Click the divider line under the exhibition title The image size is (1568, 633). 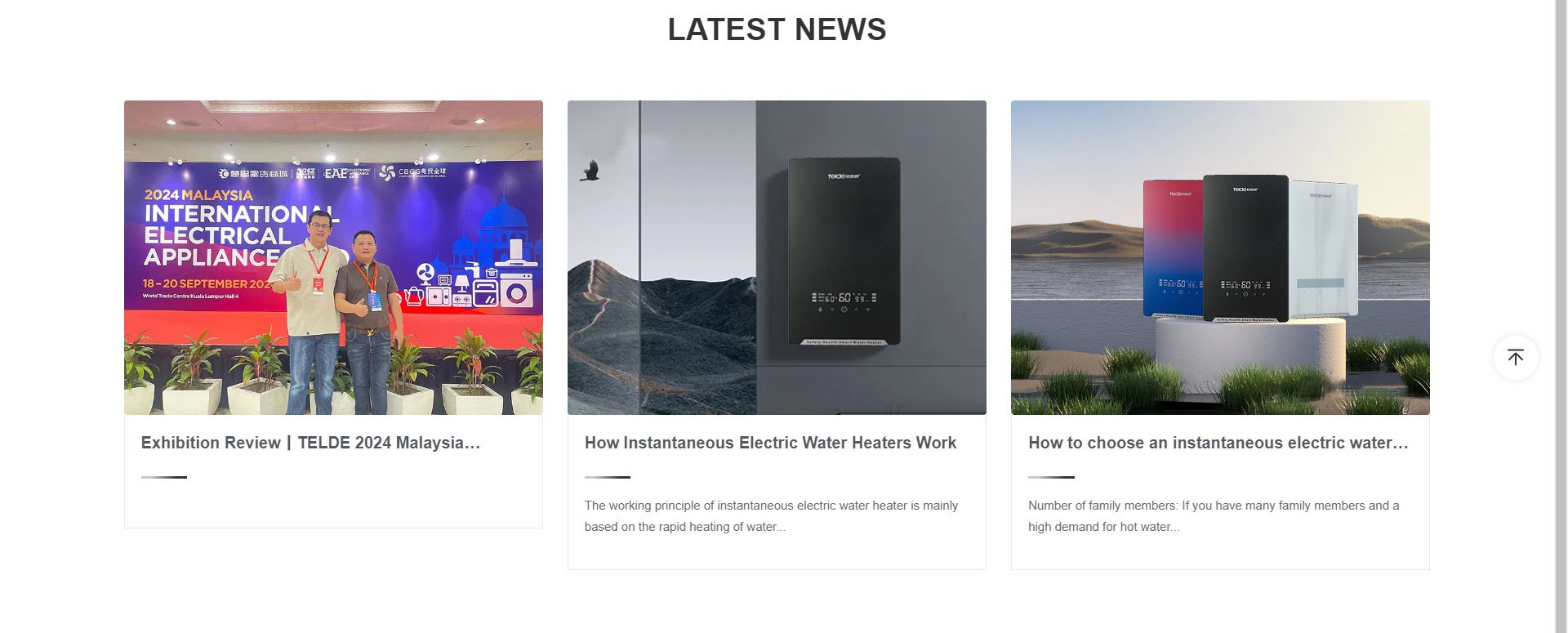tap(163, 477)
